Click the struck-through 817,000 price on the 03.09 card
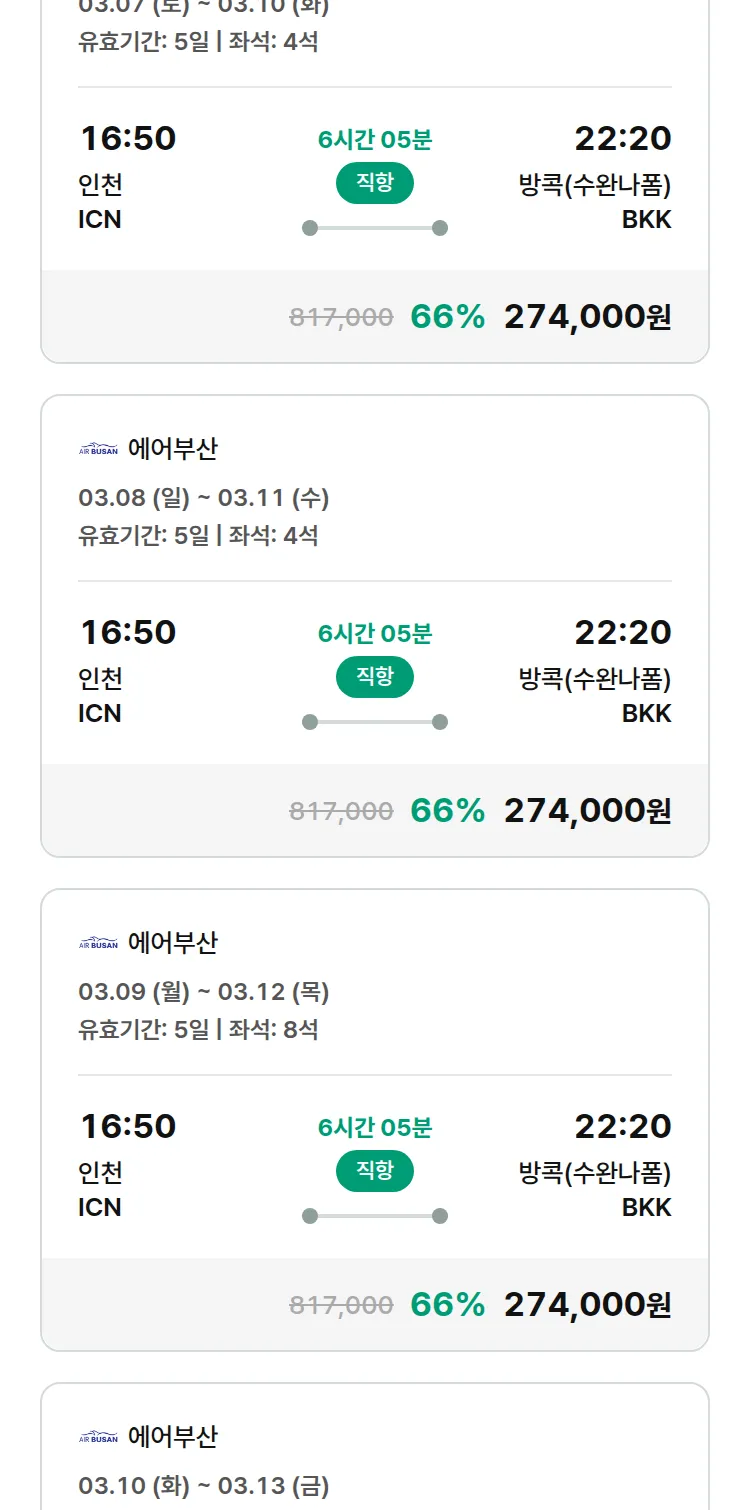 click(x=341, y=1305)
